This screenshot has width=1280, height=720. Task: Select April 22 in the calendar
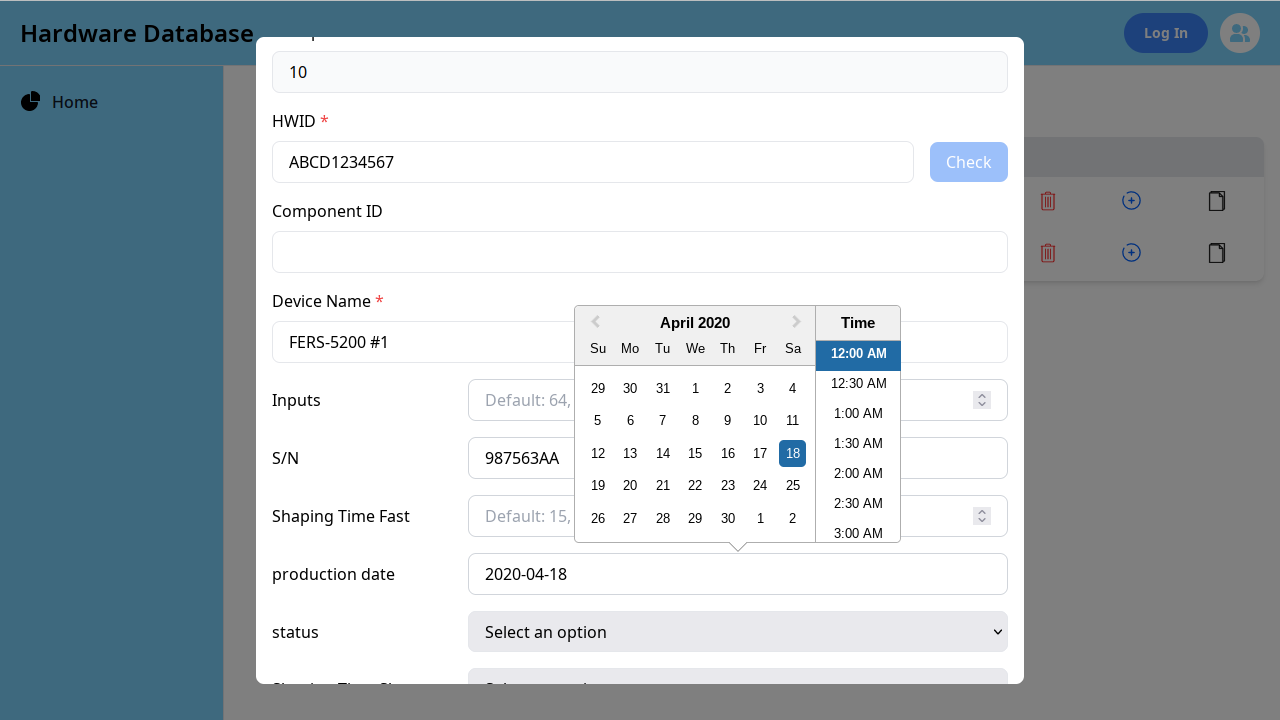695,485
